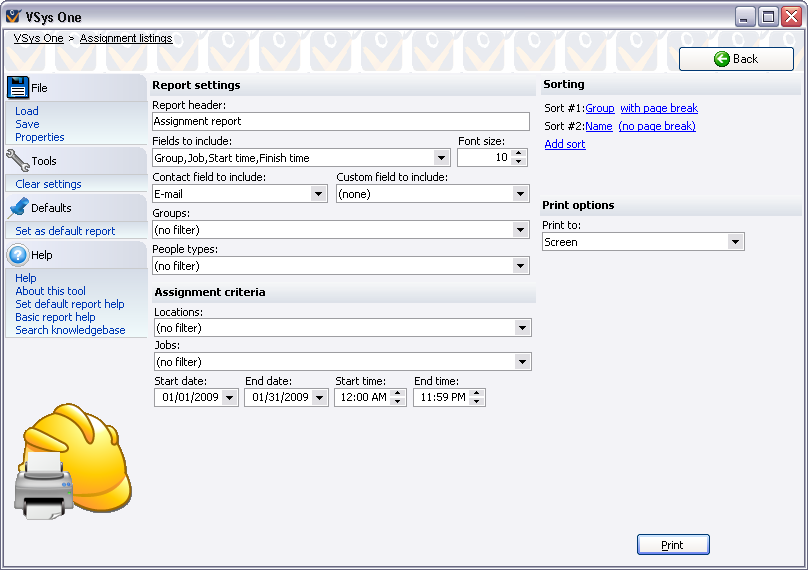Open the Load link under File
The image size is (808, 570).
tap(27, 111)
